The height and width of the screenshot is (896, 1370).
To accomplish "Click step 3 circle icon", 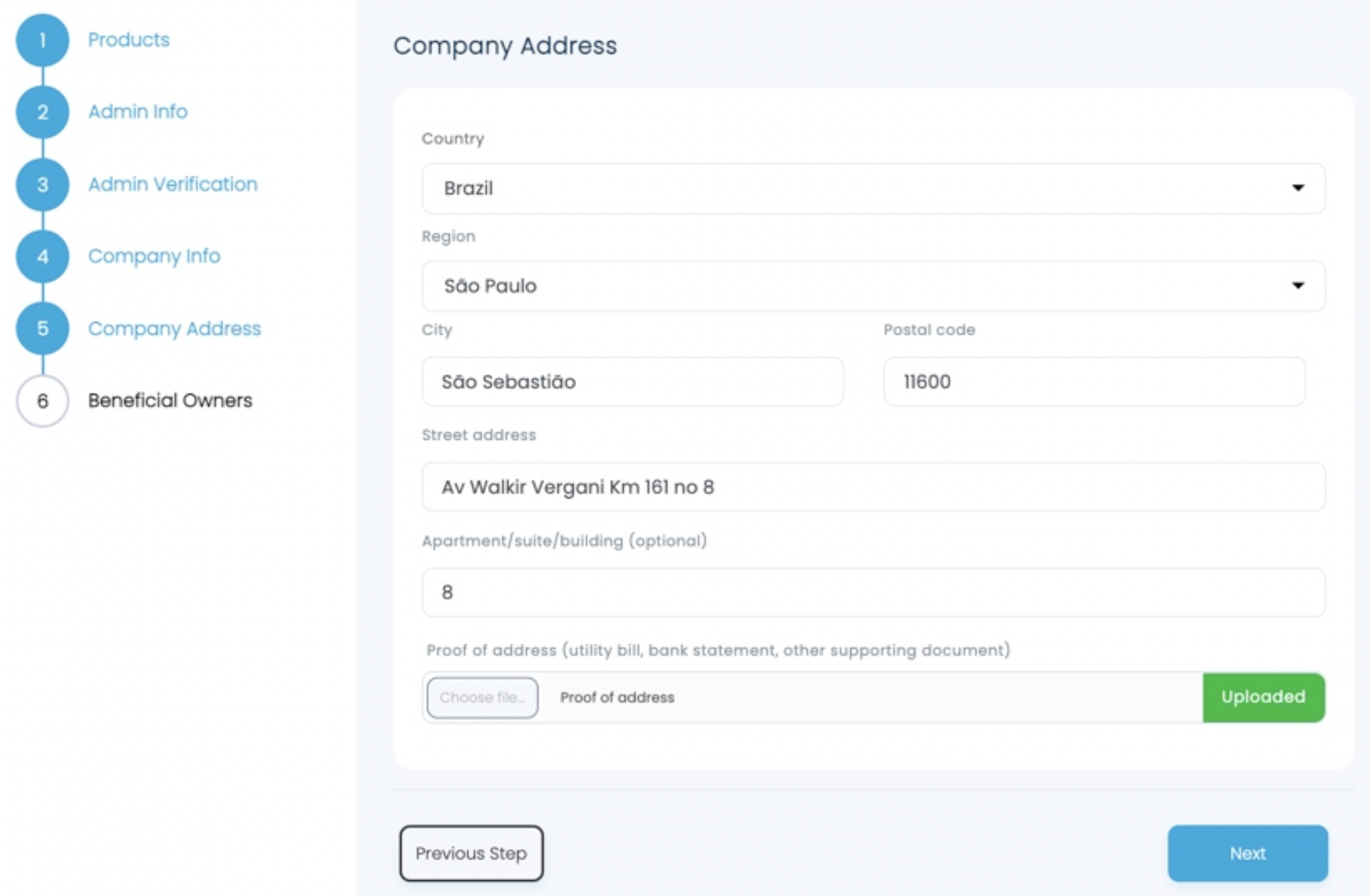I will (x=43, y=184).
